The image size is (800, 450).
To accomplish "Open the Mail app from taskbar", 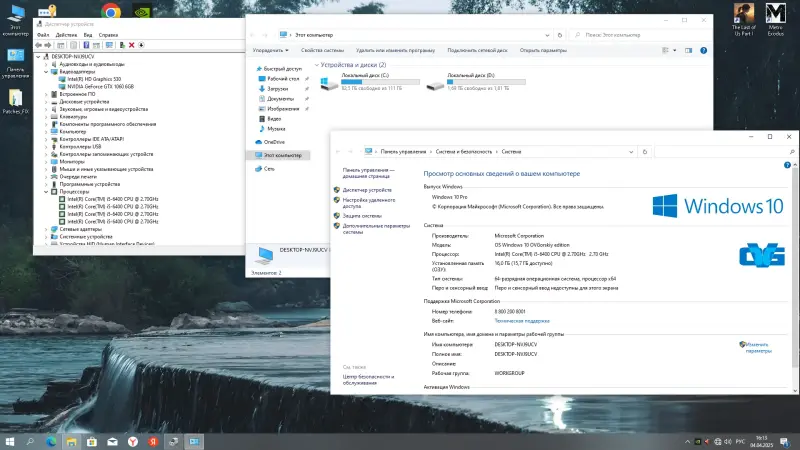I will click(112, 442).
